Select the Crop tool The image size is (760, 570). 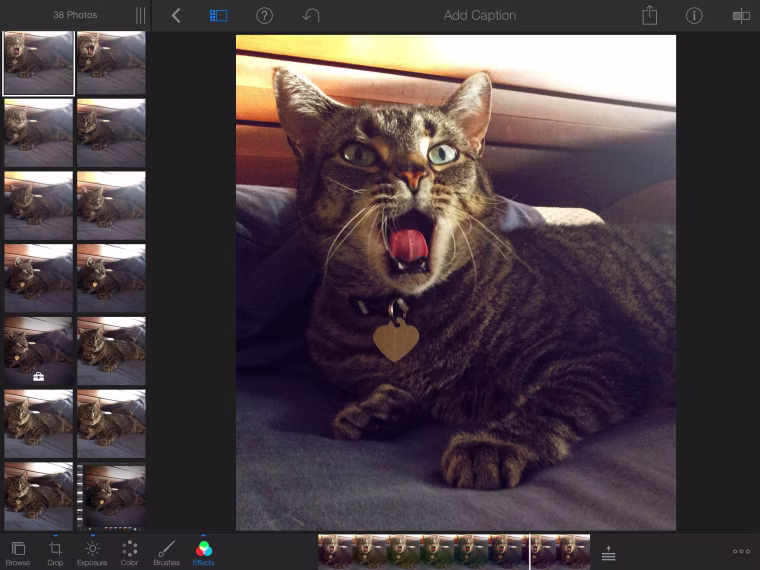[x=55, y=554]
